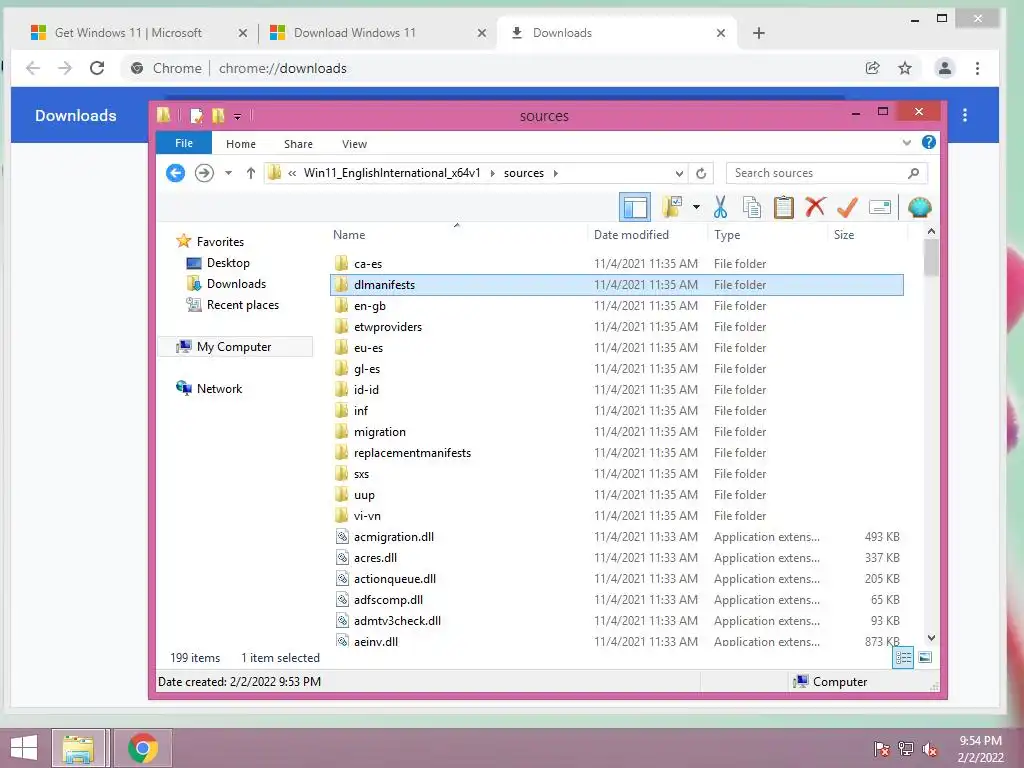Open the Share ribbon tab
The image size is (1024, 768).
[x=298, y=144]
